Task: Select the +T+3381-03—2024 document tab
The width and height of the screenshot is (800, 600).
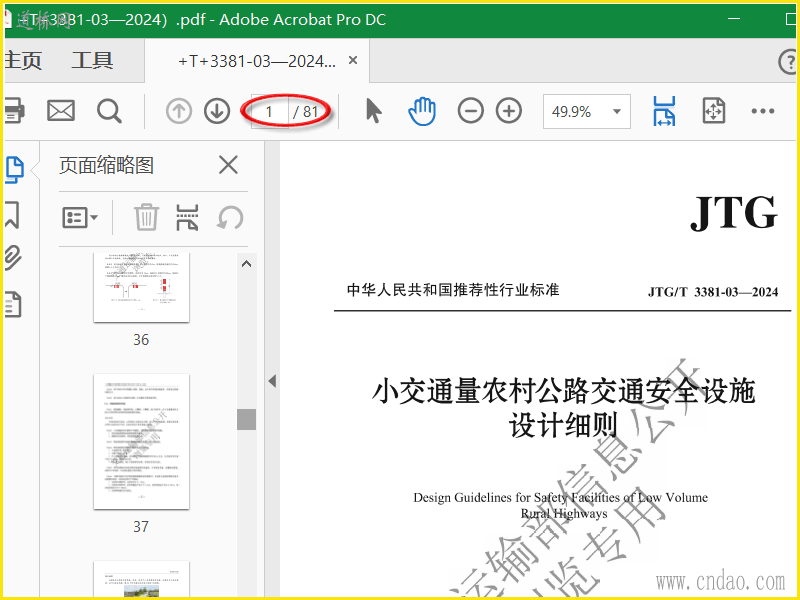Action: (257, 61)
